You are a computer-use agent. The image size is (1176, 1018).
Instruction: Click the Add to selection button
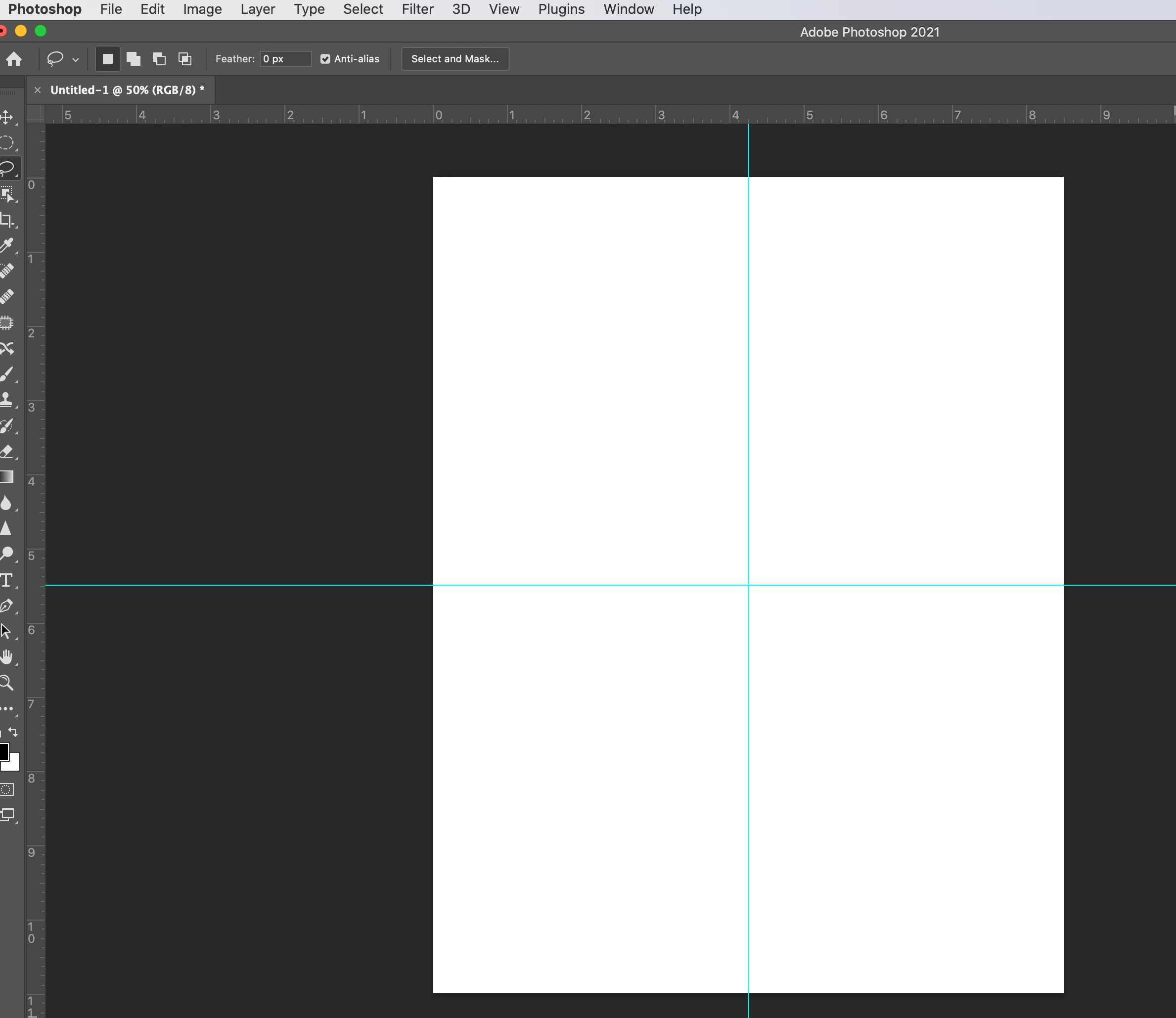[134, 59]
